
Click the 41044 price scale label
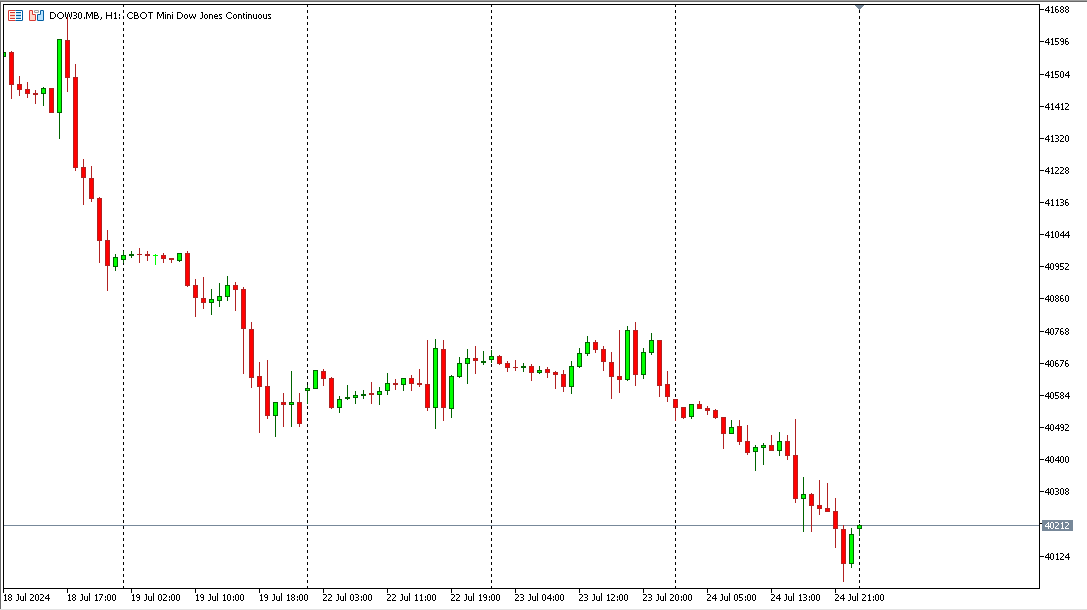click(x=1057, y=234)
